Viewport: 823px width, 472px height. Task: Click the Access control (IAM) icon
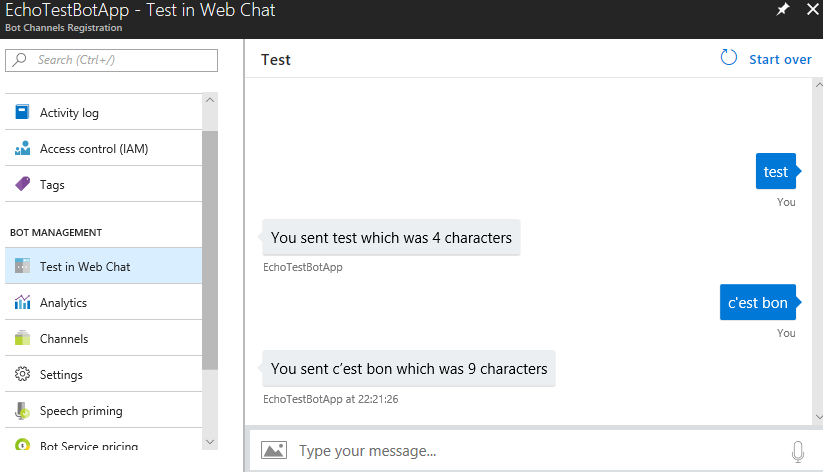(22, 148)
